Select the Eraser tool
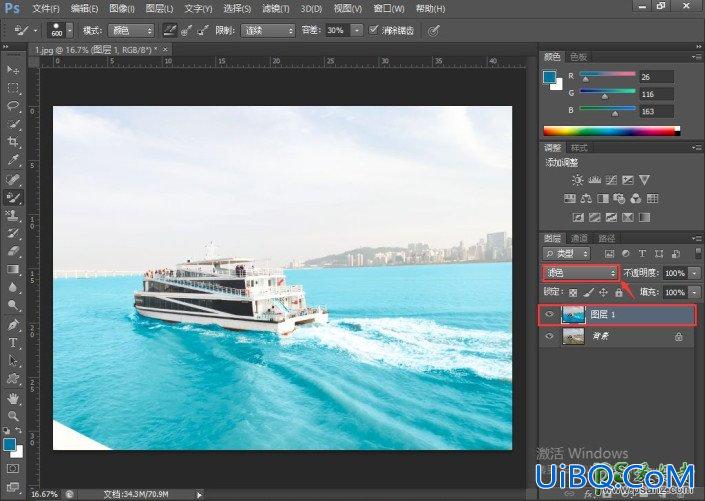705x501 pixels. pos(13,251)
